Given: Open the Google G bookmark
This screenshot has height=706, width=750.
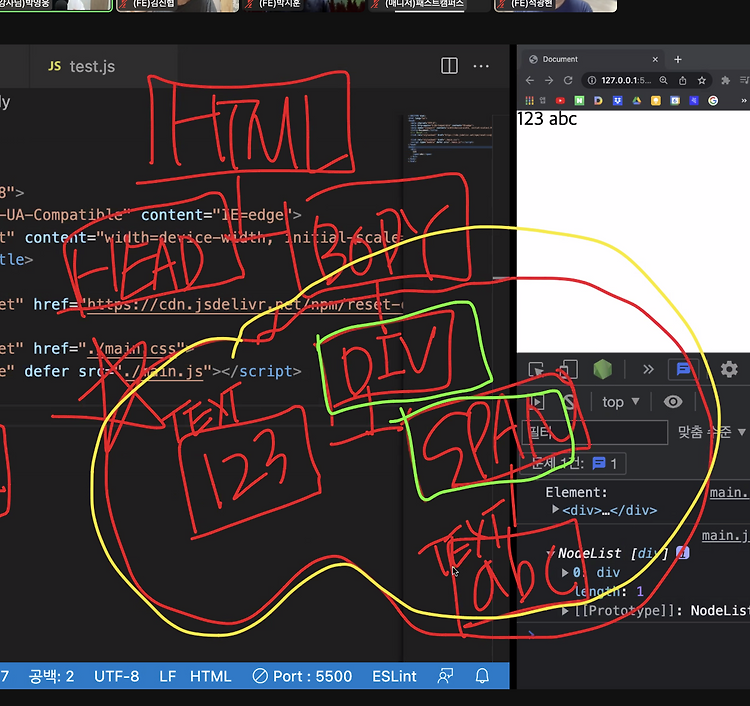Looking at the screenshot, I should (713, 100).
